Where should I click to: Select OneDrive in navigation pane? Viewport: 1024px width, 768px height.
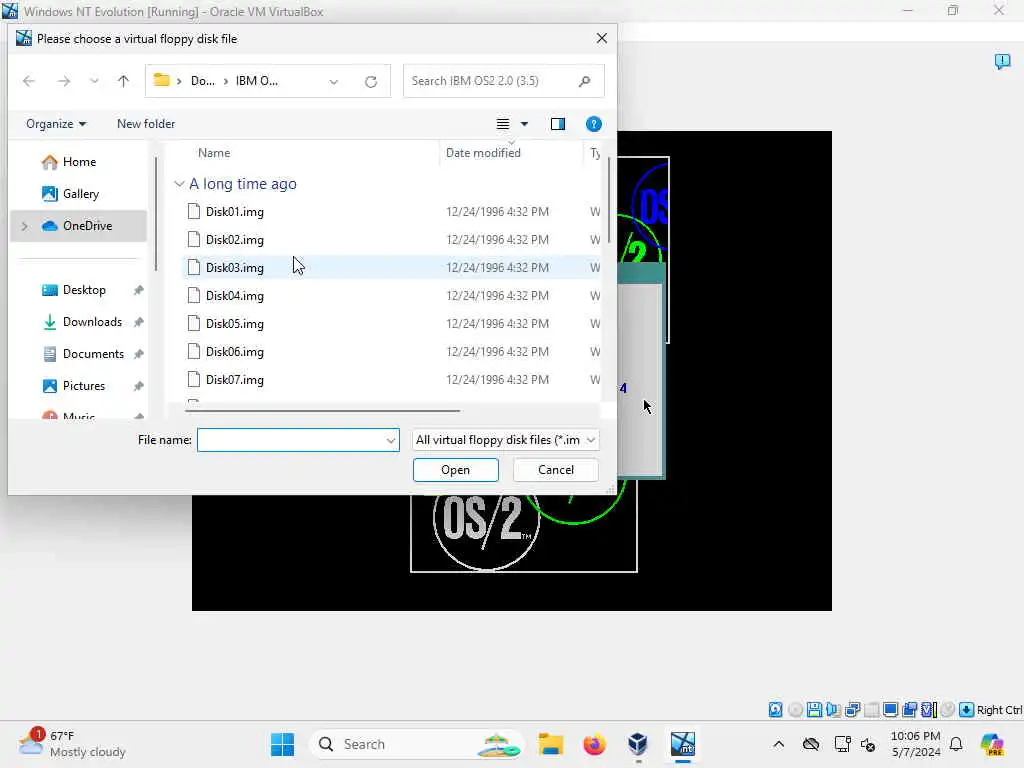(x=77, y=226)
